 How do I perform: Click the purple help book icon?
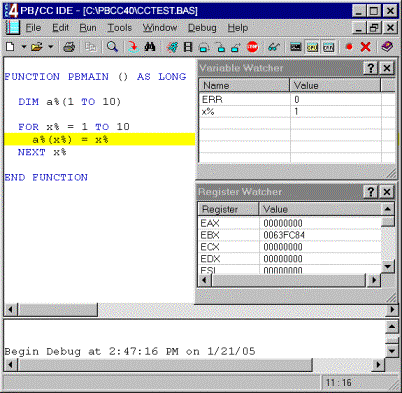[387, 47]
